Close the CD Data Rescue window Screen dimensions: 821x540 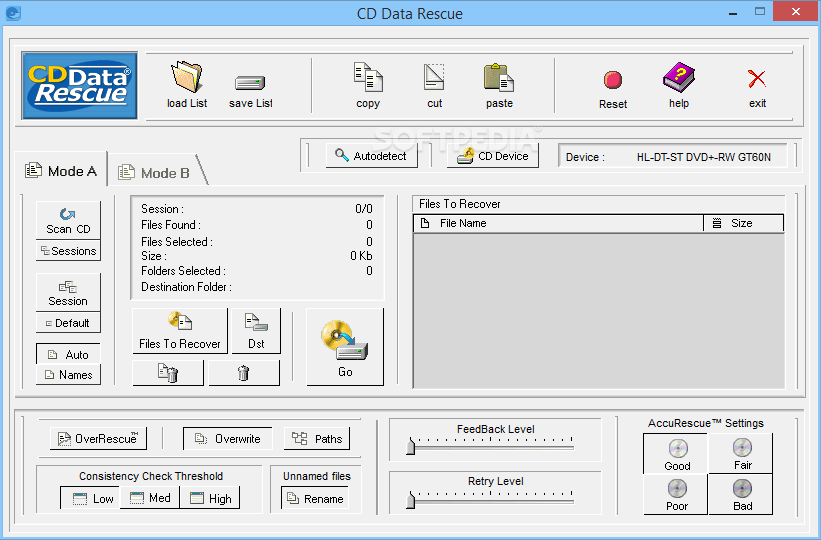[795, 12]
